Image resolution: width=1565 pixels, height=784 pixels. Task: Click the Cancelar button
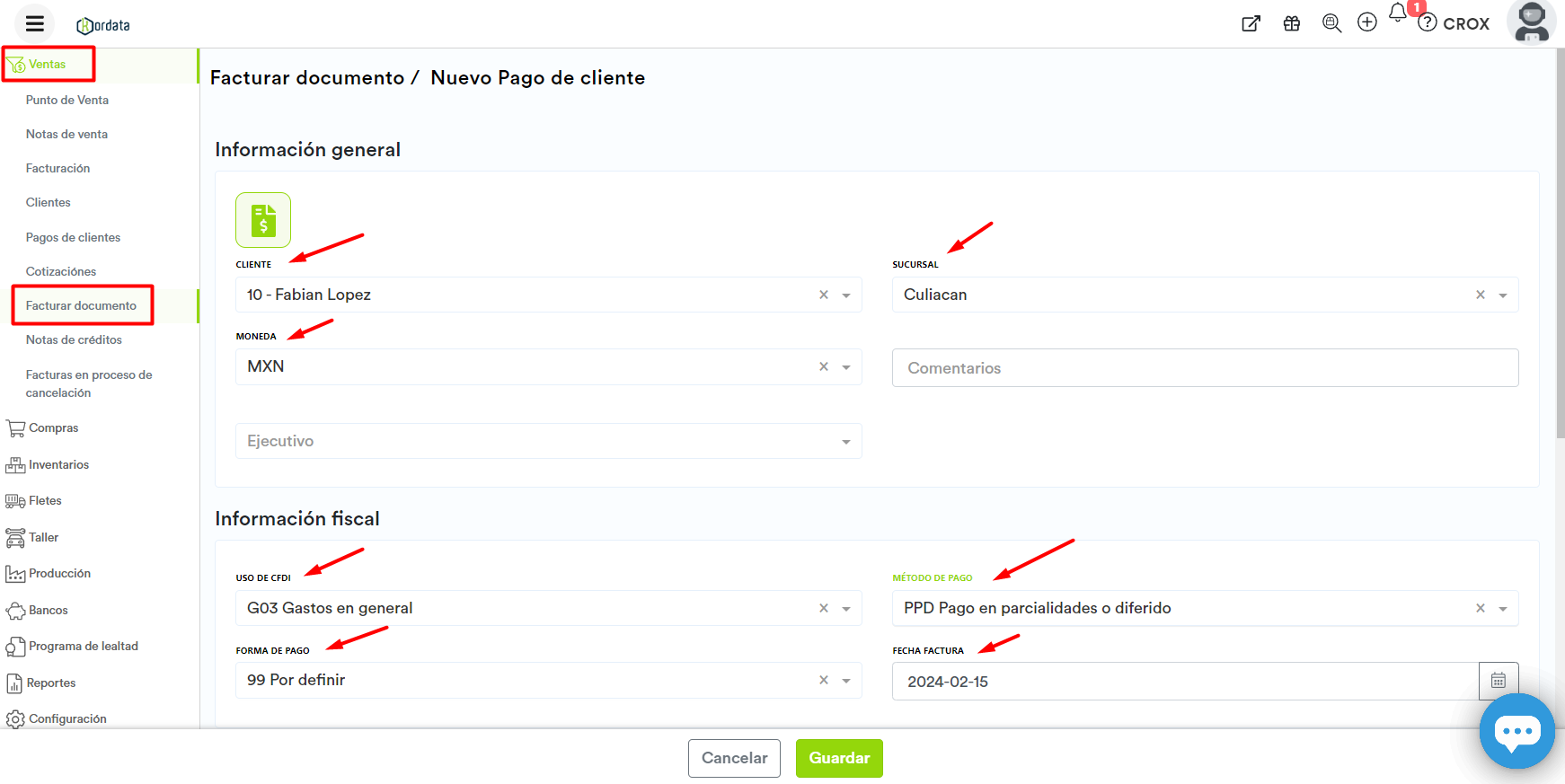(x=734, y=758)
